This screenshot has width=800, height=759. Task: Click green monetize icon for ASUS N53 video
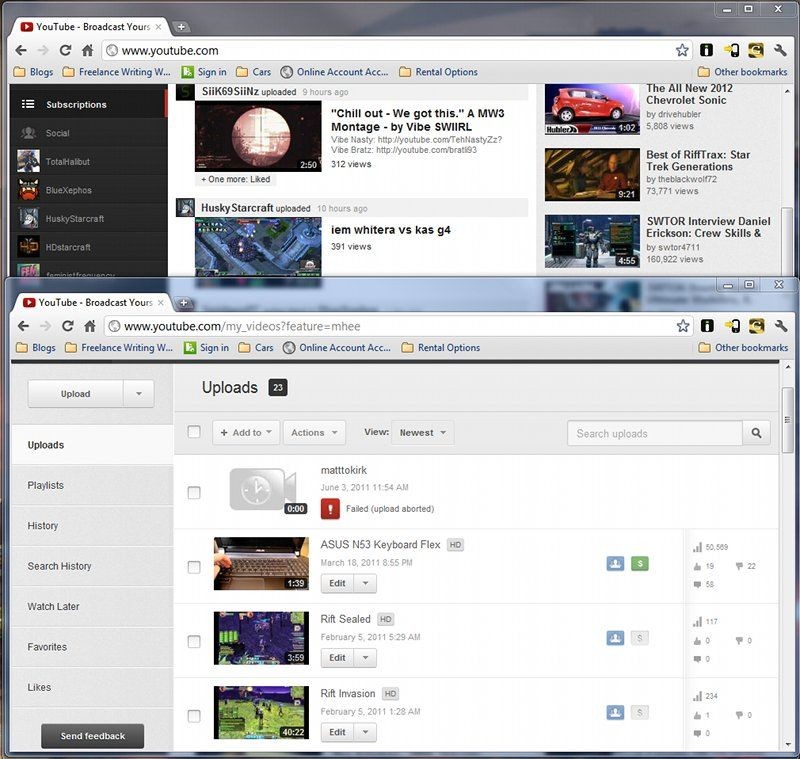[640, 564]
